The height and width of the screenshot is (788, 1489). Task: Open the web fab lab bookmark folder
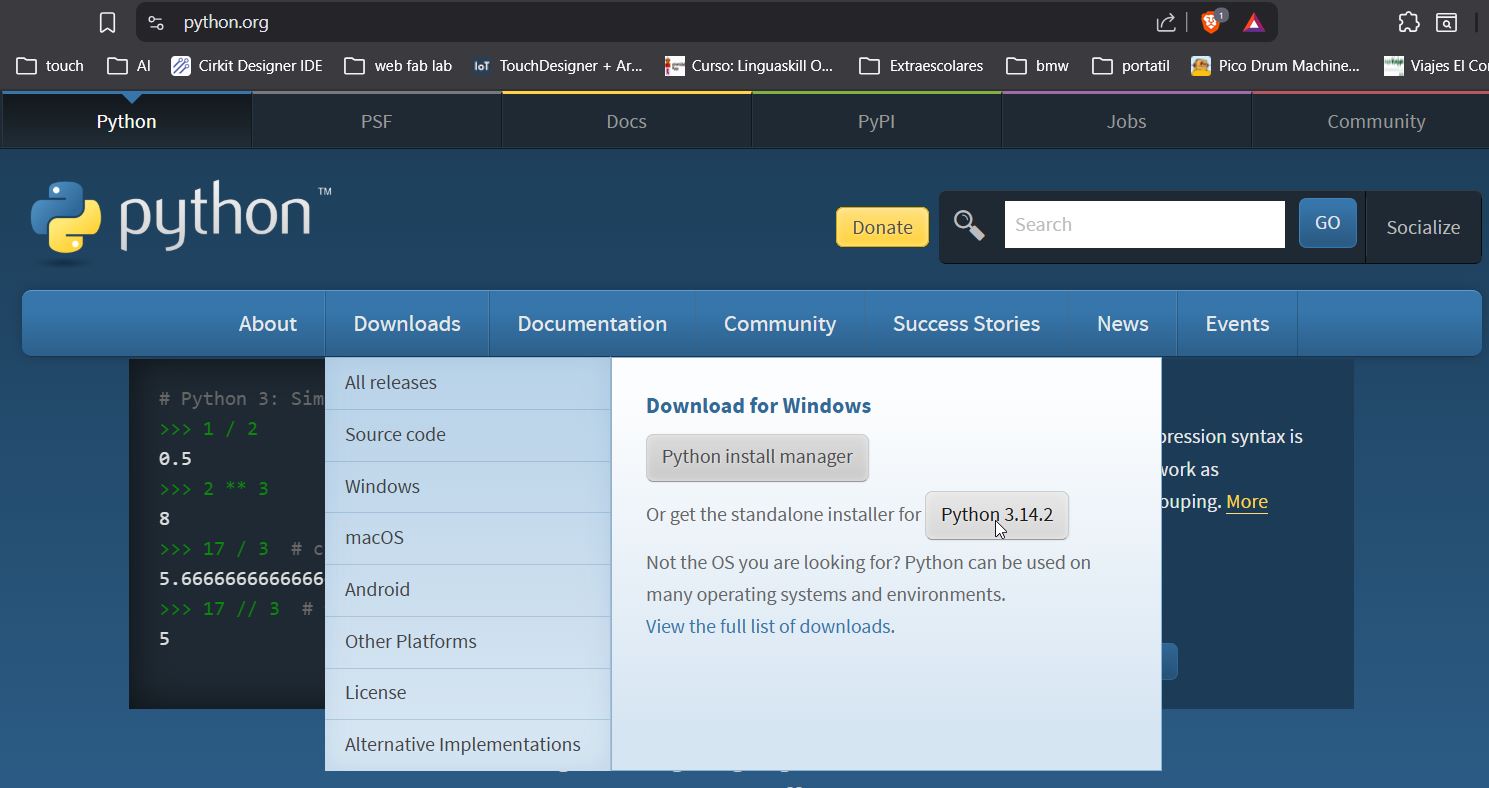pyautogui.click(x=398, y=66)
